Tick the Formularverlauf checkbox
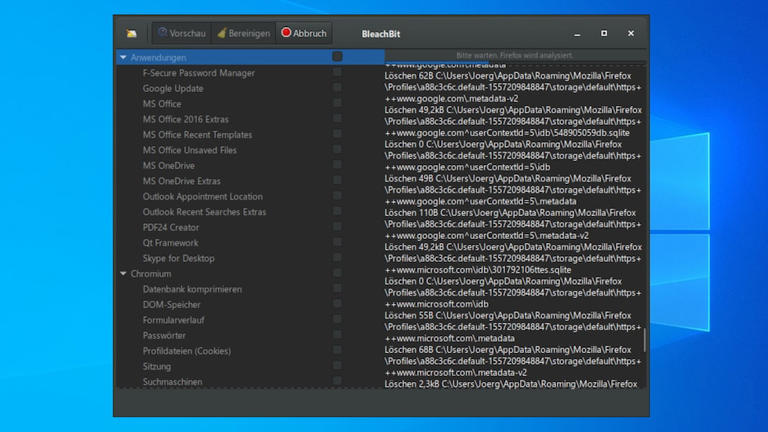This screenshot has height=432, width=768. (x=337, y=319)
